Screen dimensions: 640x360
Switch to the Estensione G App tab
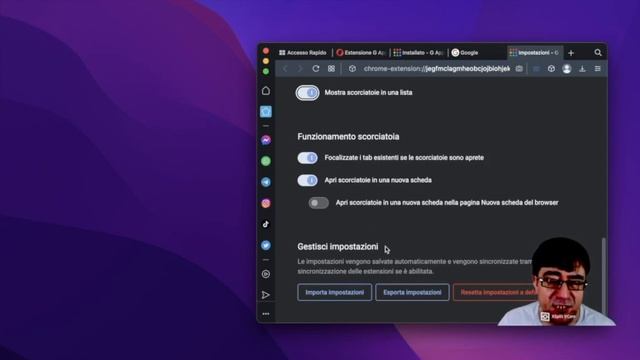[361, 53]
